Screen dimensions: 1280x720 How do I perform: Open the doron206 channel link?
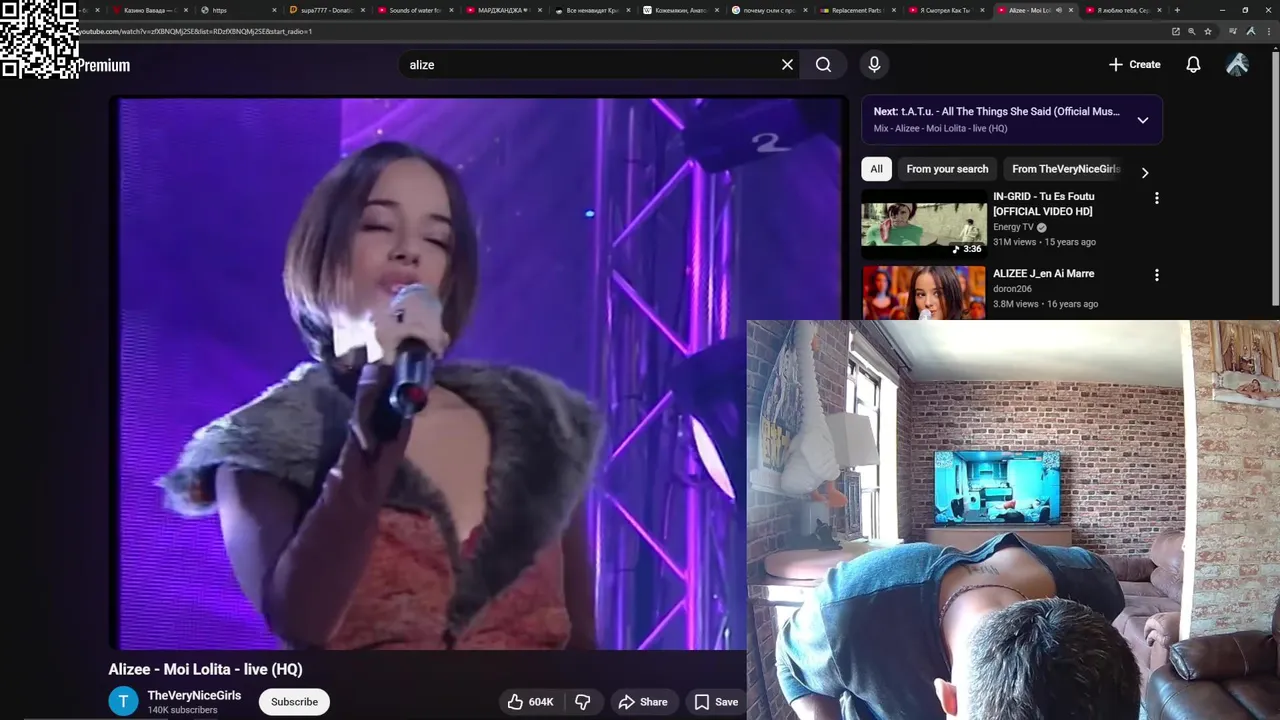(1012, 289)
